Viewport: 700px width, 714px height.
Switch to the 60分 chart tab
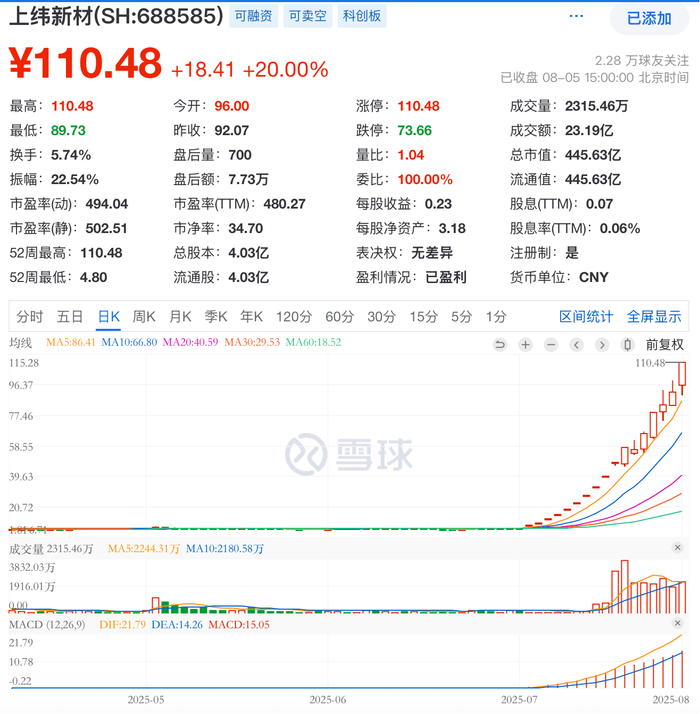pyautogui.click(x=339, y=316)
